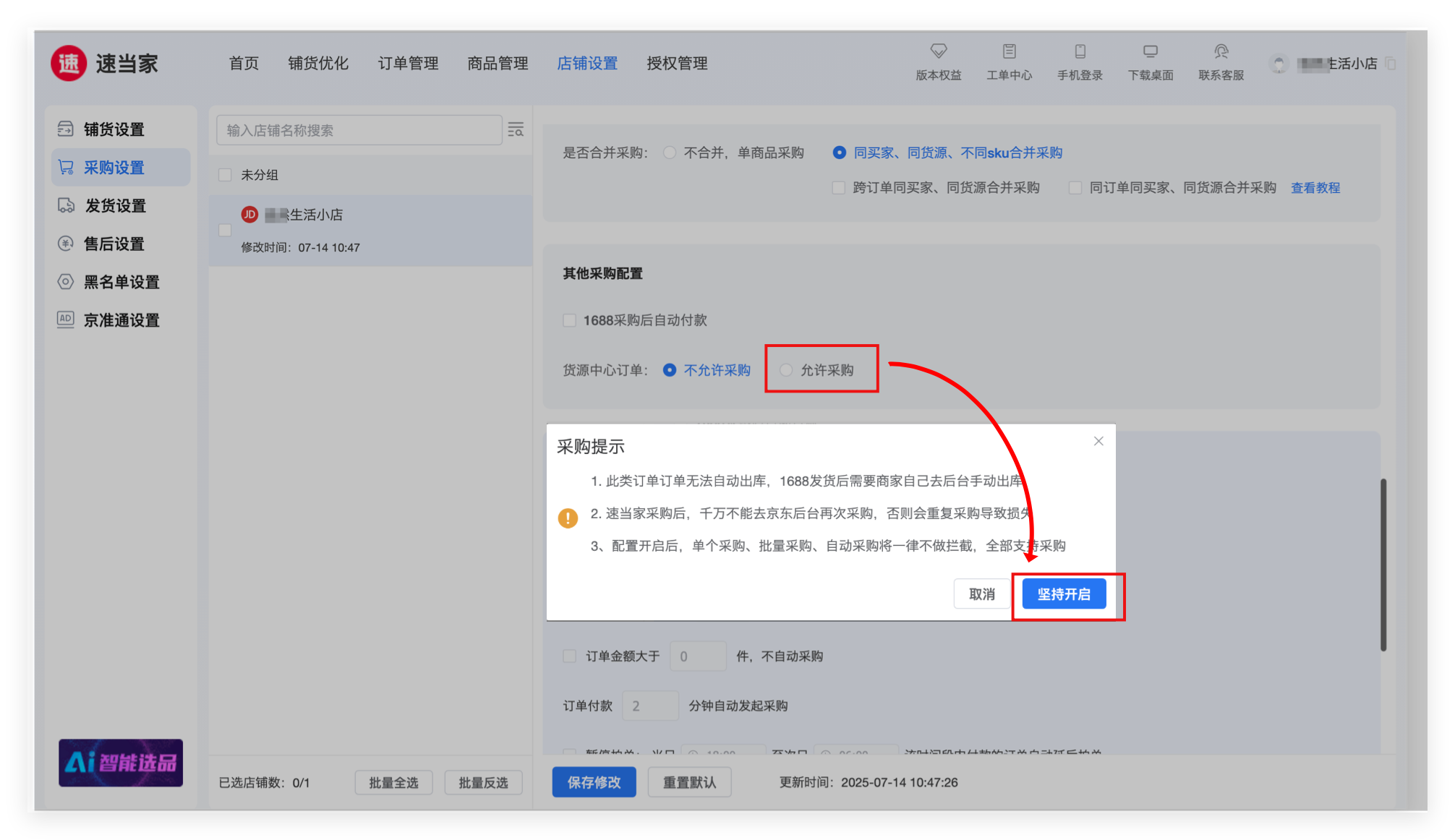
Task: Contact support via 联系客服 headset icon
Action: [x=1221, y=51]
